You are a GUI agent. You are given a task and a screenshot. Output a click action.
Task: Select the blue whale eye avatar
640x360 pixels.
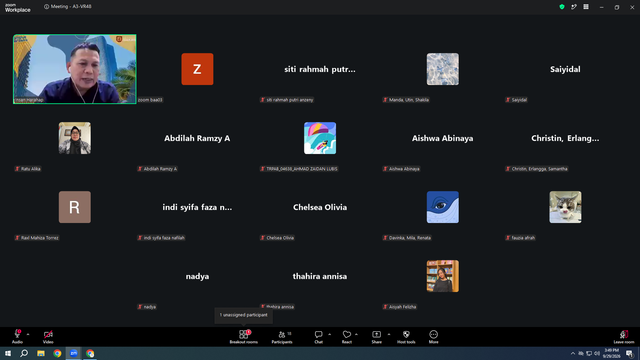click(x=442, y=207)
